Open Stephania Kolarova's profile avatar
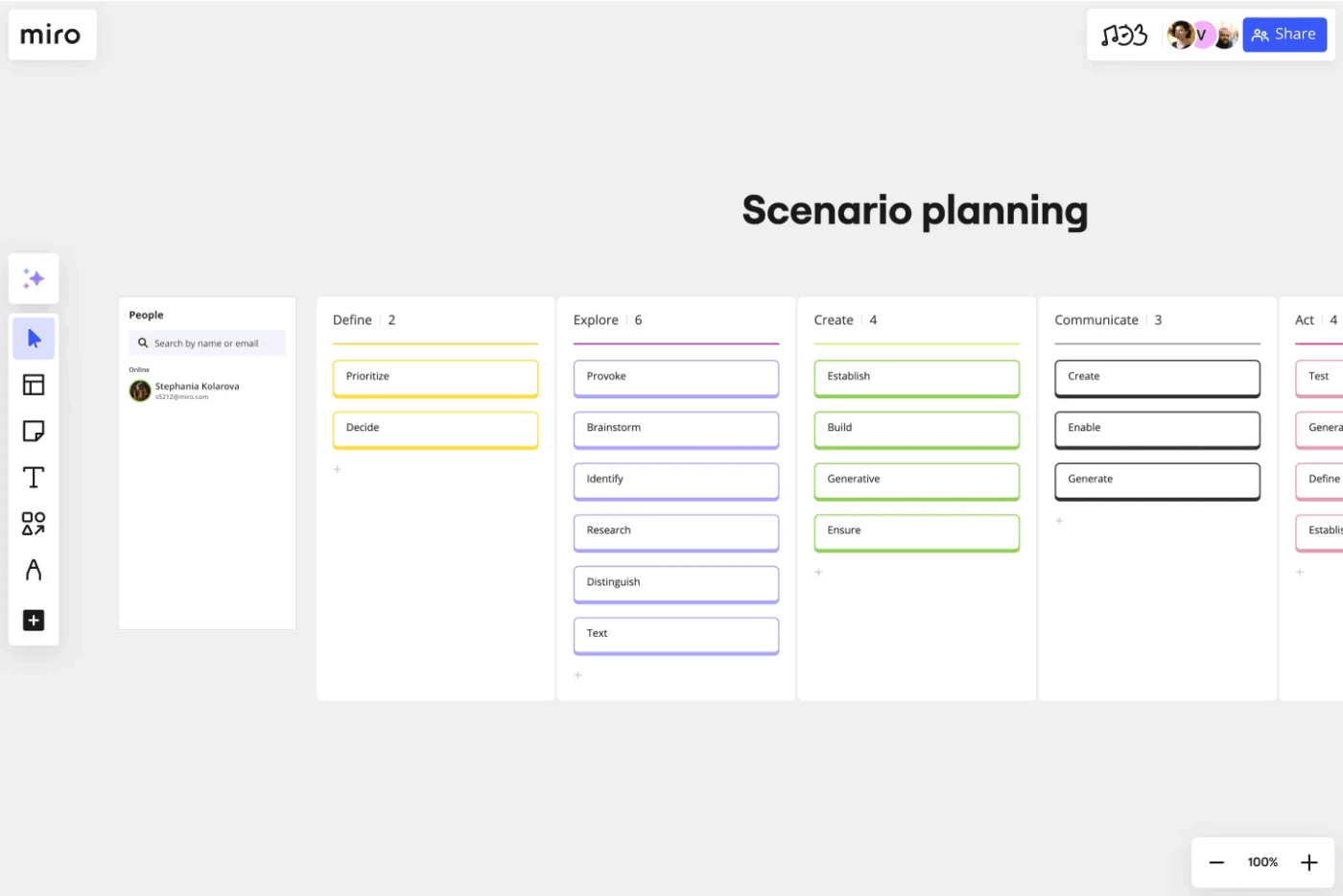The width and height of the screenshot is (1343, 896). [x=138, y=390]
